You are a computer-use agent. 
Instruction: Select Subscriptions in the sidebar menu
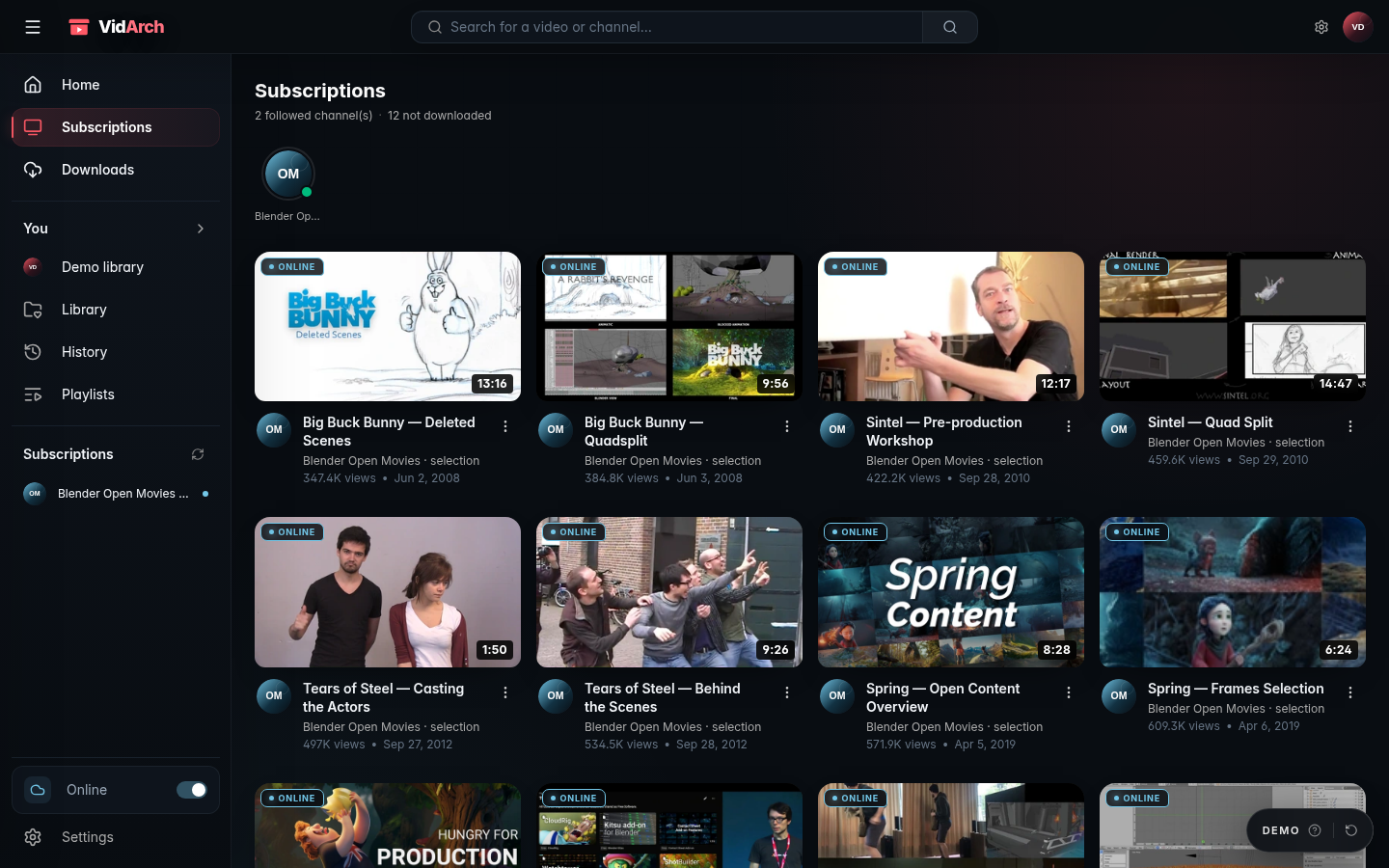[116, 127]
